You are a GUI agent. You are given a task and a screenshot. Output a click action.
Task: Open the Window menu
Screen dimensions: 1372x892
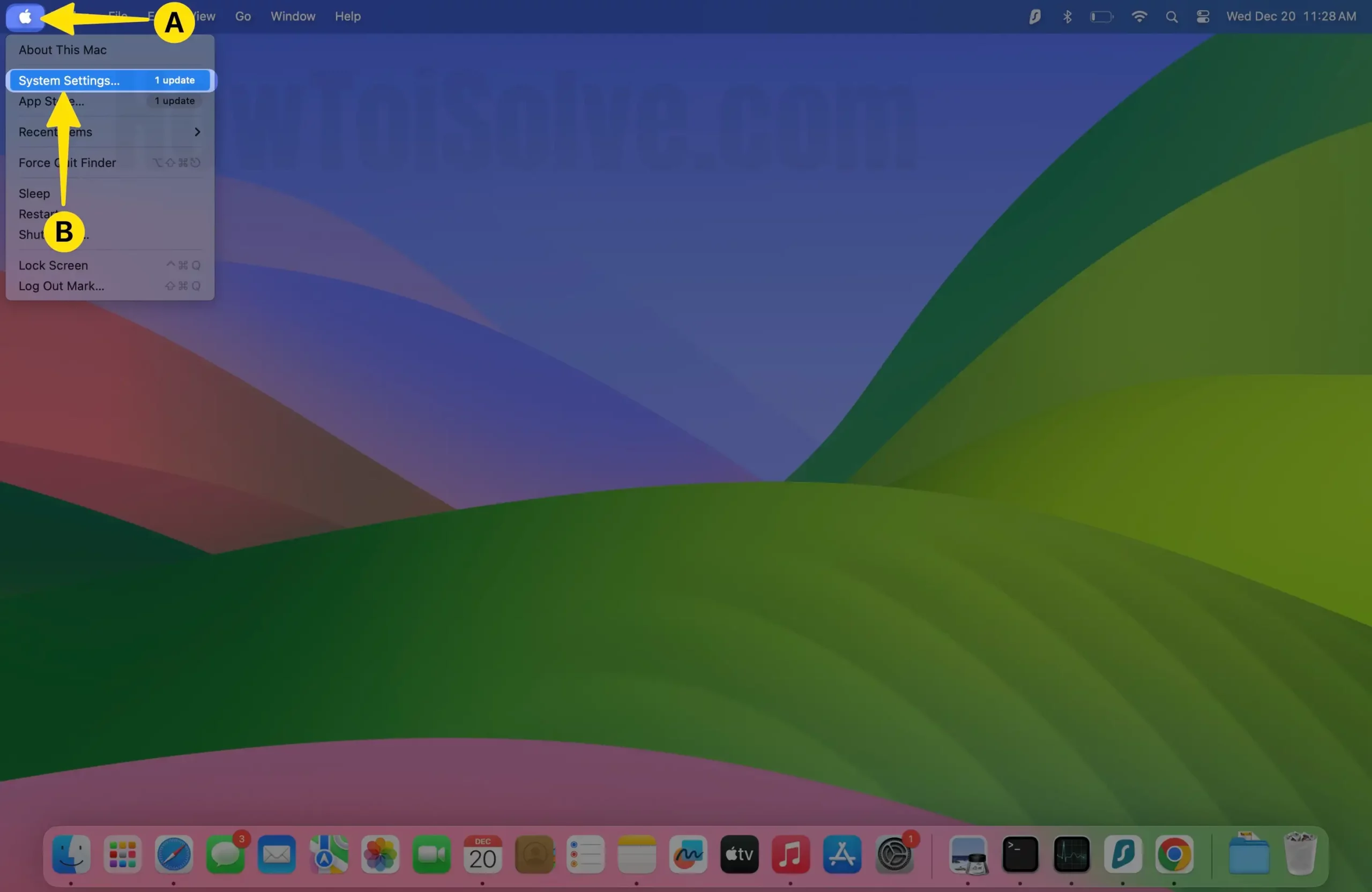pos(293,17)
